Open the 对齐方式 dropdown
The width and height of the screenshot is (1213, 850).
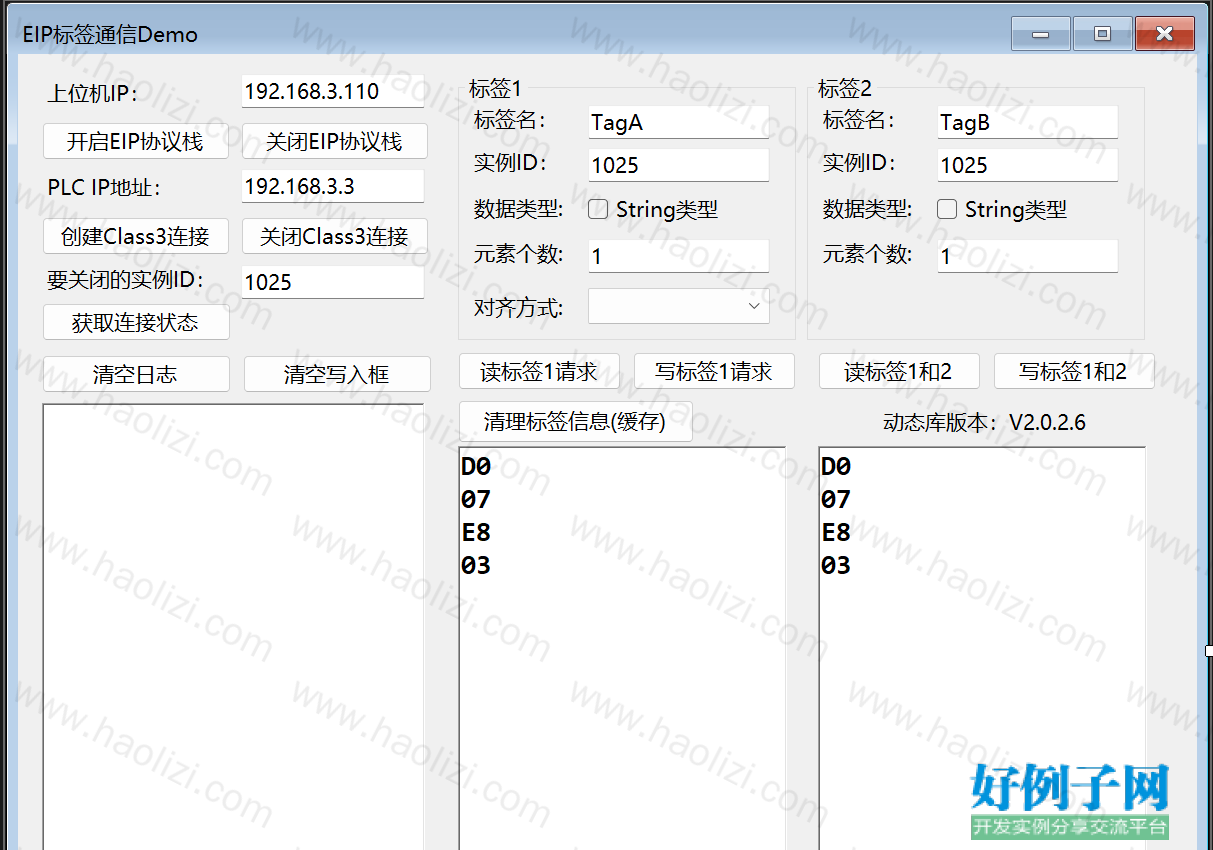coord(679,306)
